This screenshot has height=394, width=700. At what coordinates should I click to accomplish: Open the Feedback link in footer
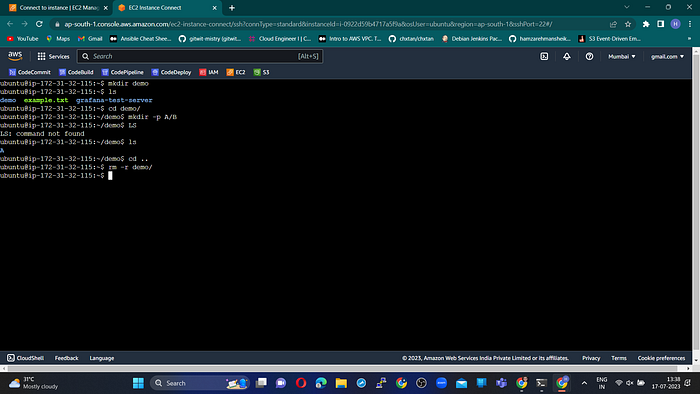coord(67,358)
